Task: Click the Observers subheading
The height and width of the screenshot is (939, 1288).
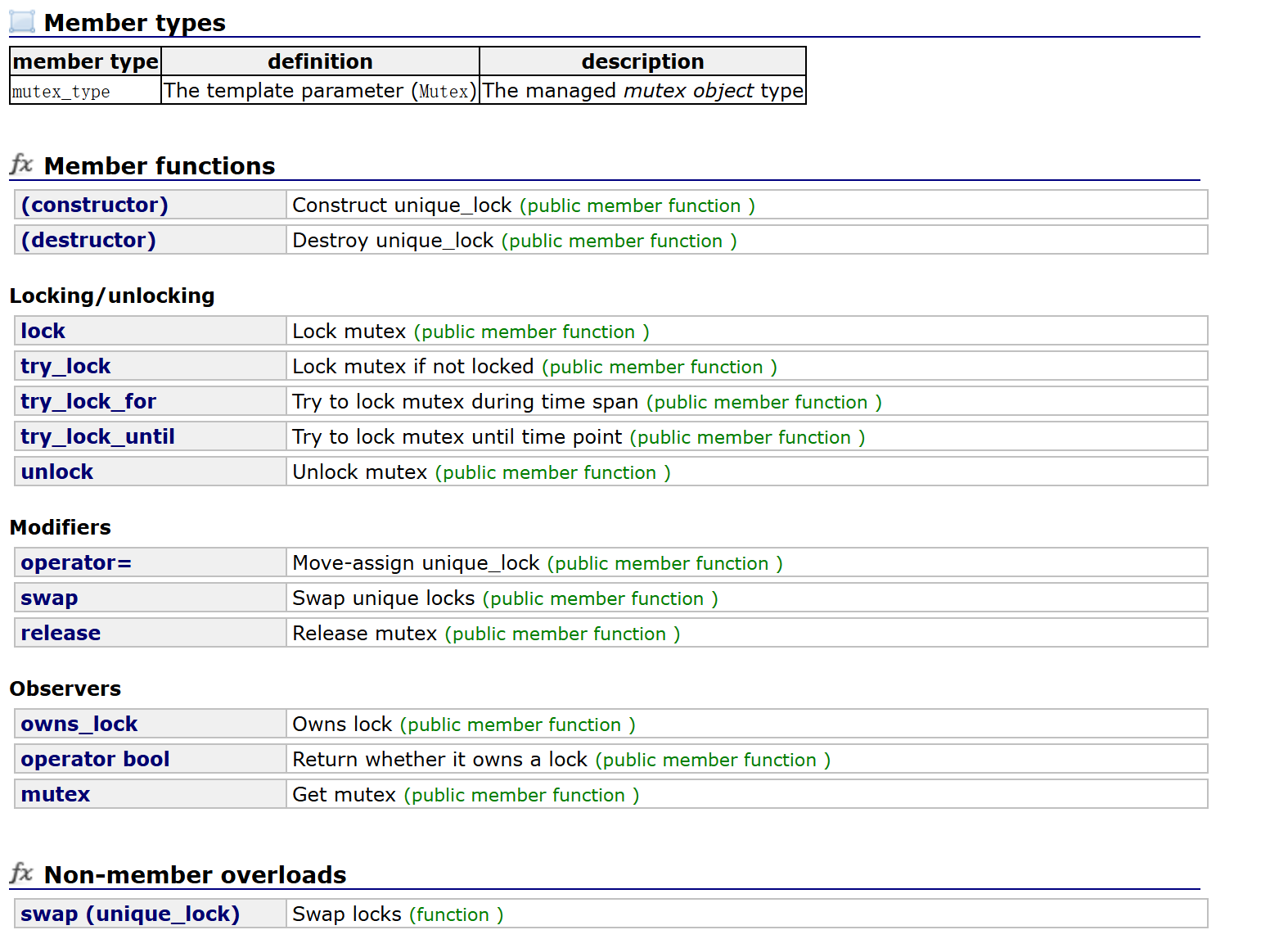Action: (65, 688)
